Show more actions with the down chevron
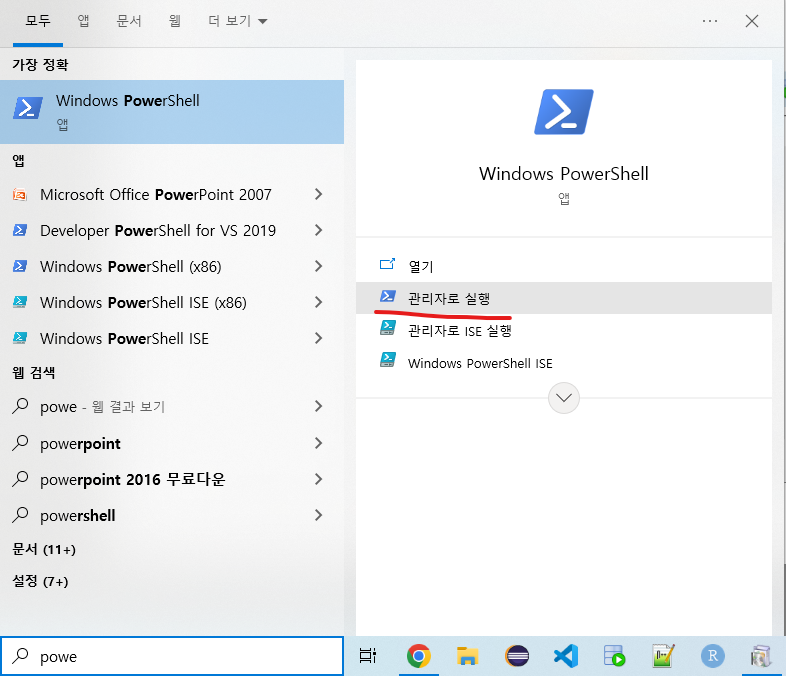Screen dimensions: 786x676 click(x=564, y=398)
